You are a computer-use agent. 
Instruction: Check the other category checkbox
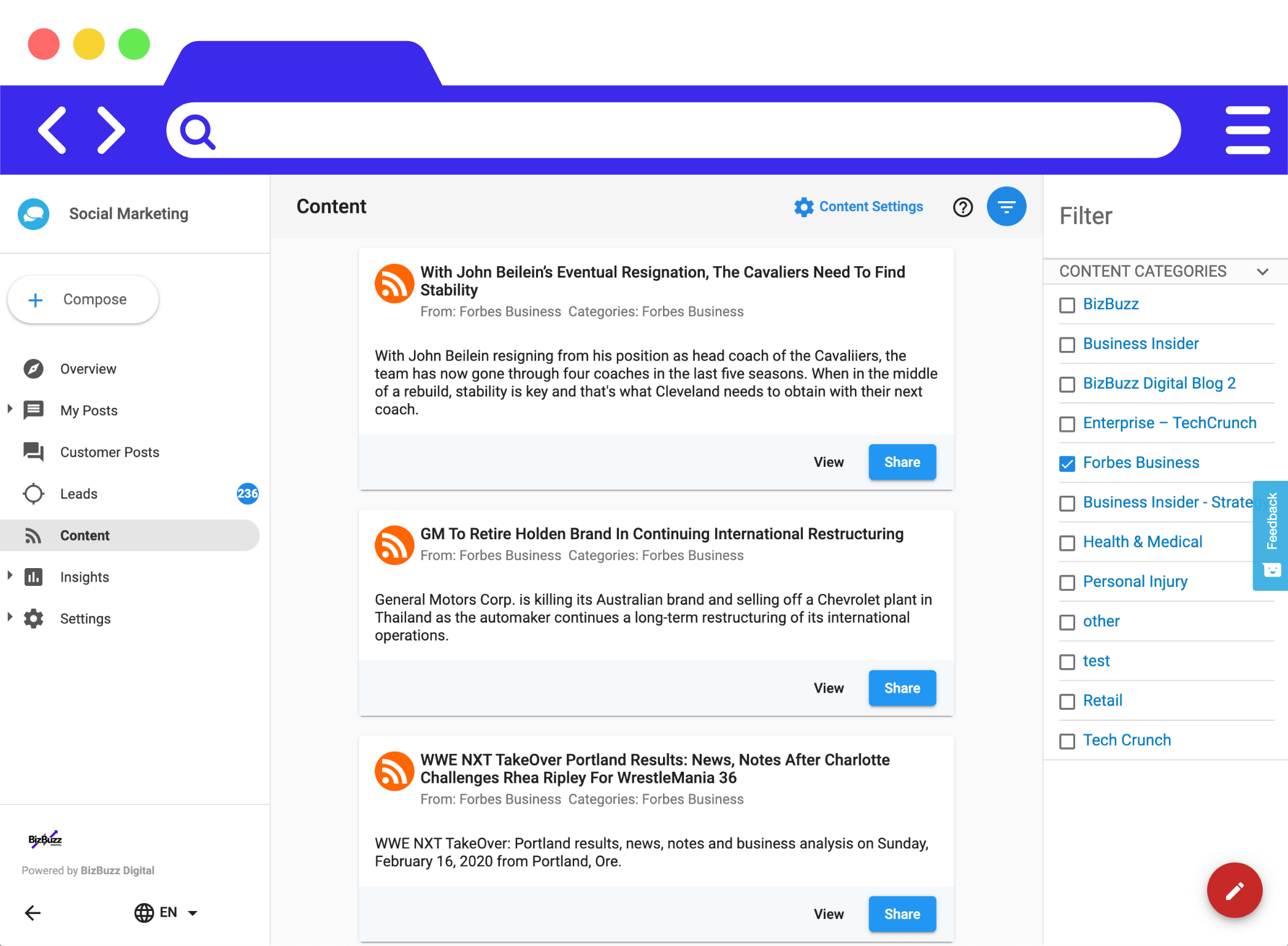(1067, 622)
